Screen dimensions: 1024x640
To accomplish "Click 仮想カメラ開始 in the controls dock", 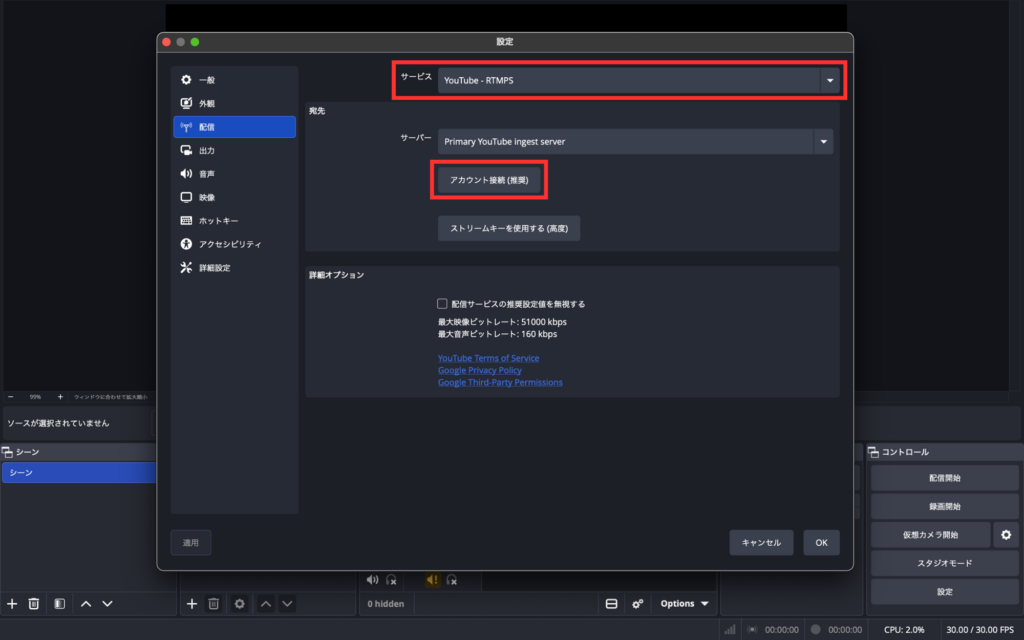I will tap(931, 535).
